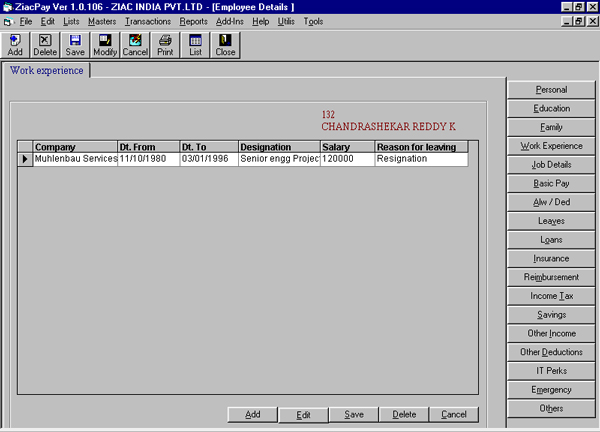Open the IT Perks section
600x432 pixels.
click(x=551, y=371)
